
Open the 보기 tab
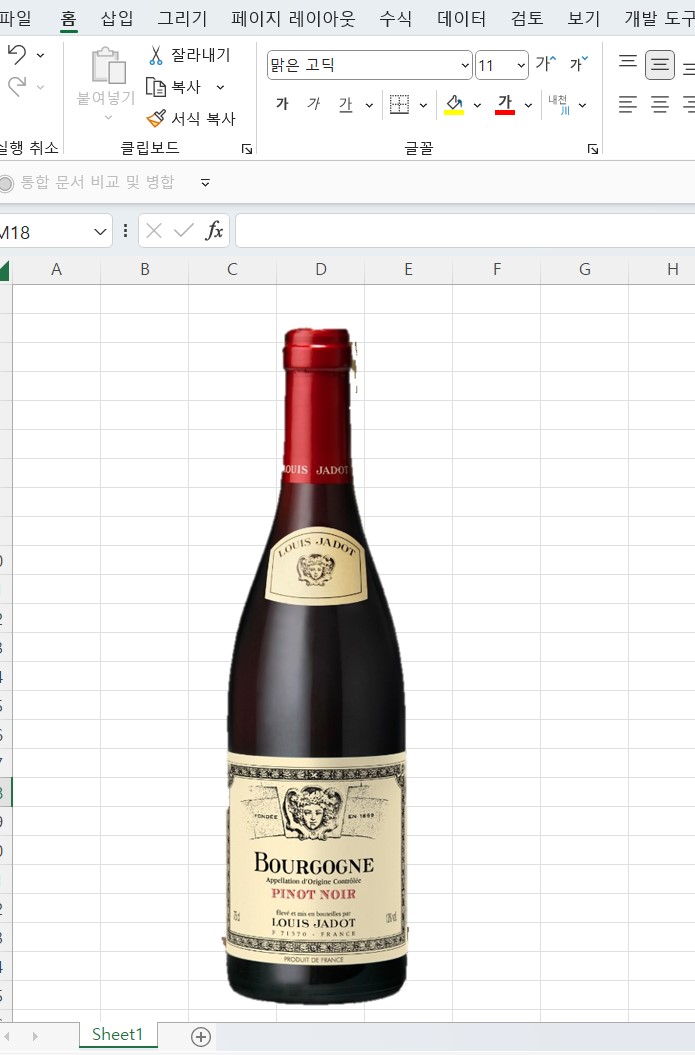pos(584,18)
